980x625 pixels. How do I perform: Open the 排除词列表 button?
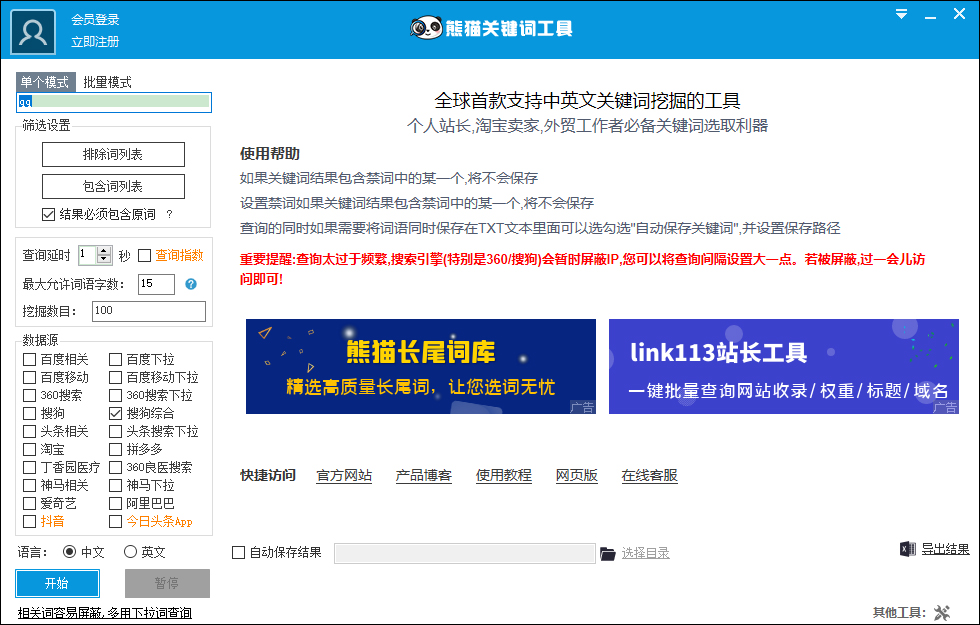pyautogui.click(x=113, y=154)
